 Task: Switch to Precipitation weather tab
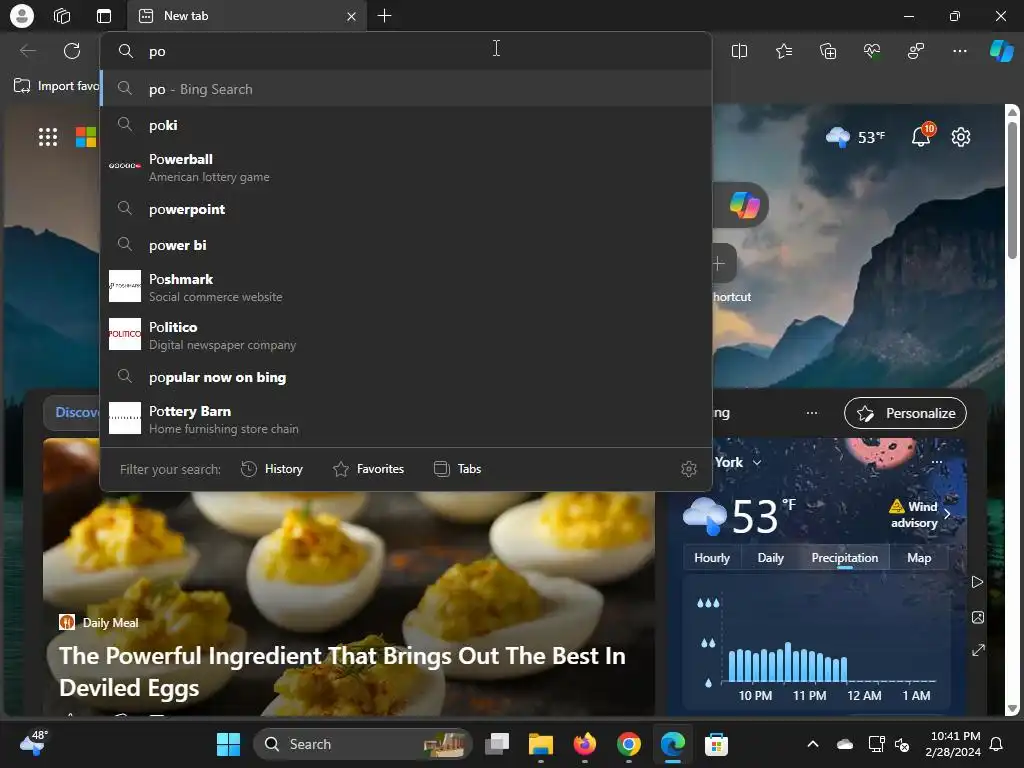click(844, 558)
